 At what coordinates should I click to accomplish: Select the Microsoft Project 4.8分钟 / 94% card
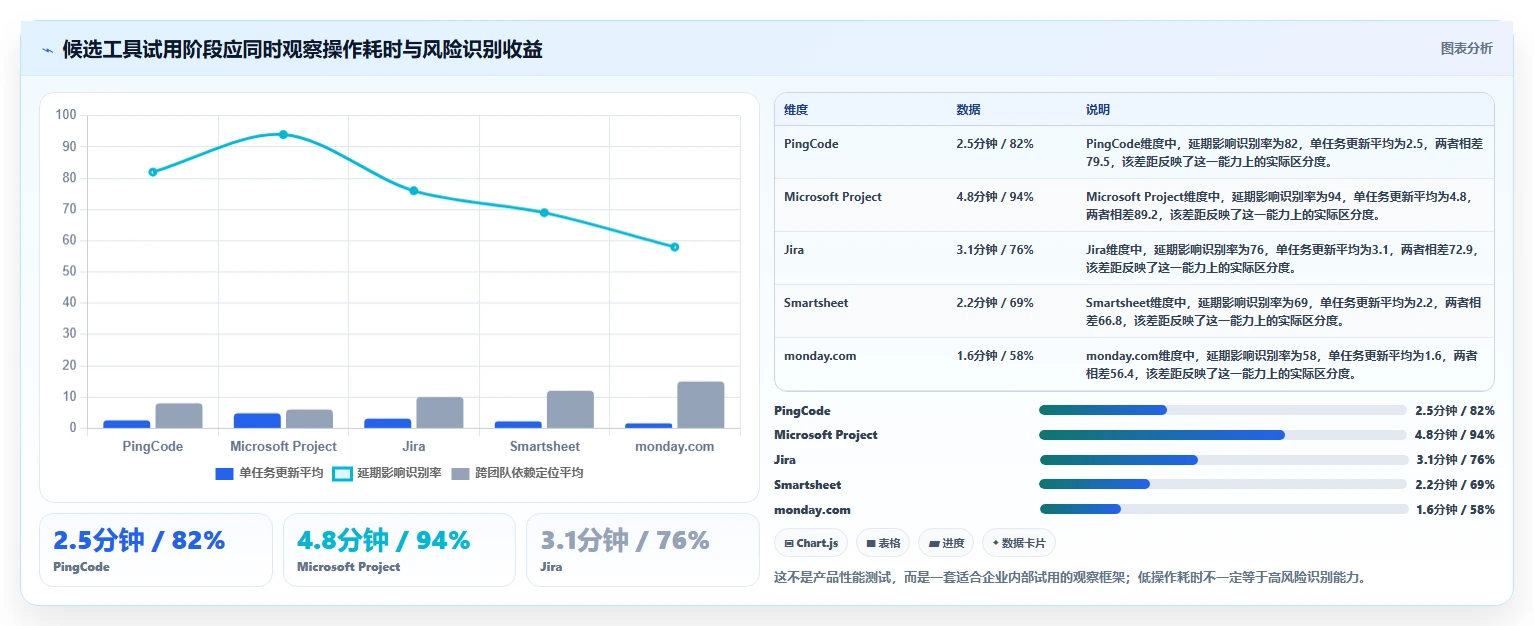coord(399,550)
